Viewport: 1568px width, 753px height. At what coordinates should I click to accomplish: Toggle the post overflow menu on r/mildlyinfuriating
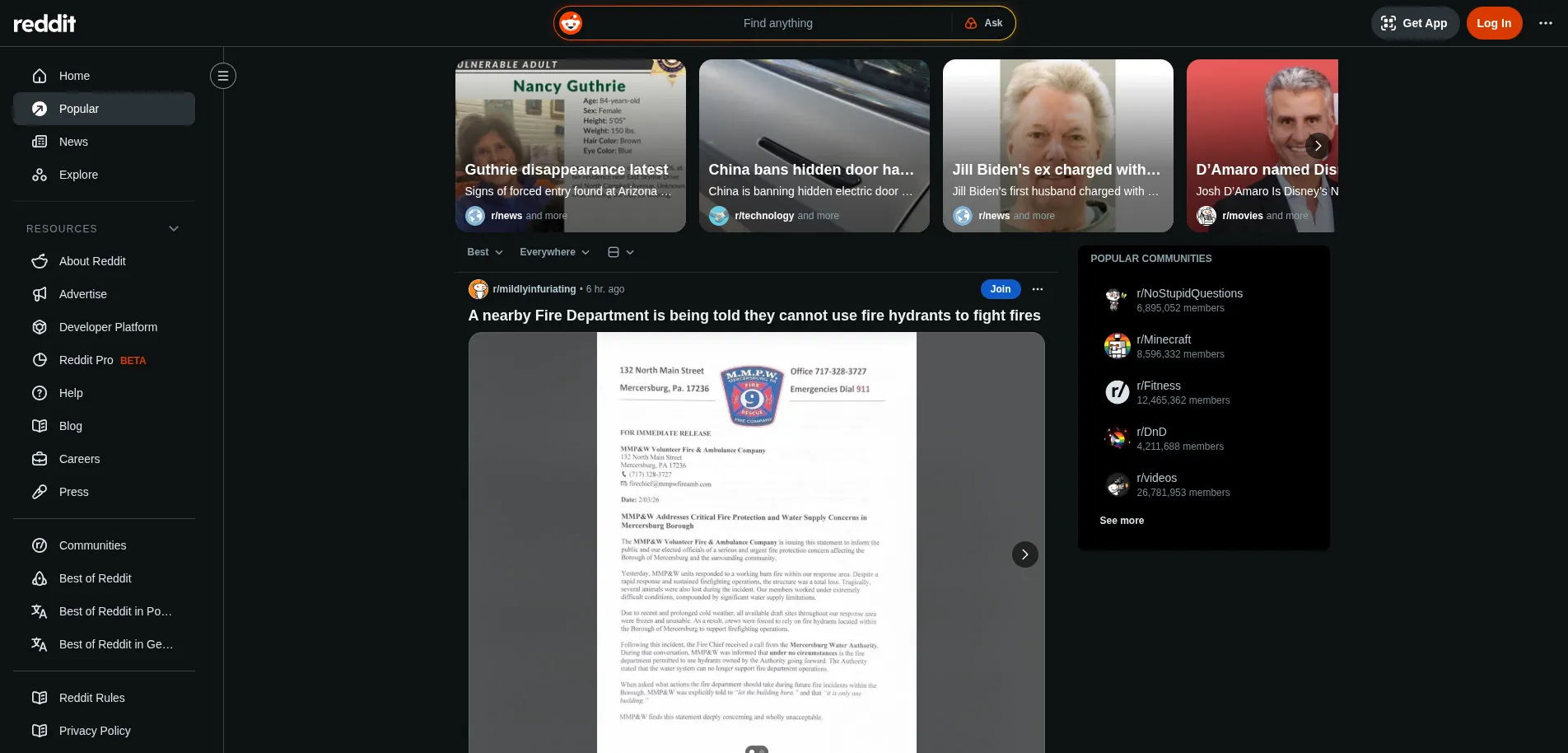point(1037,289)
